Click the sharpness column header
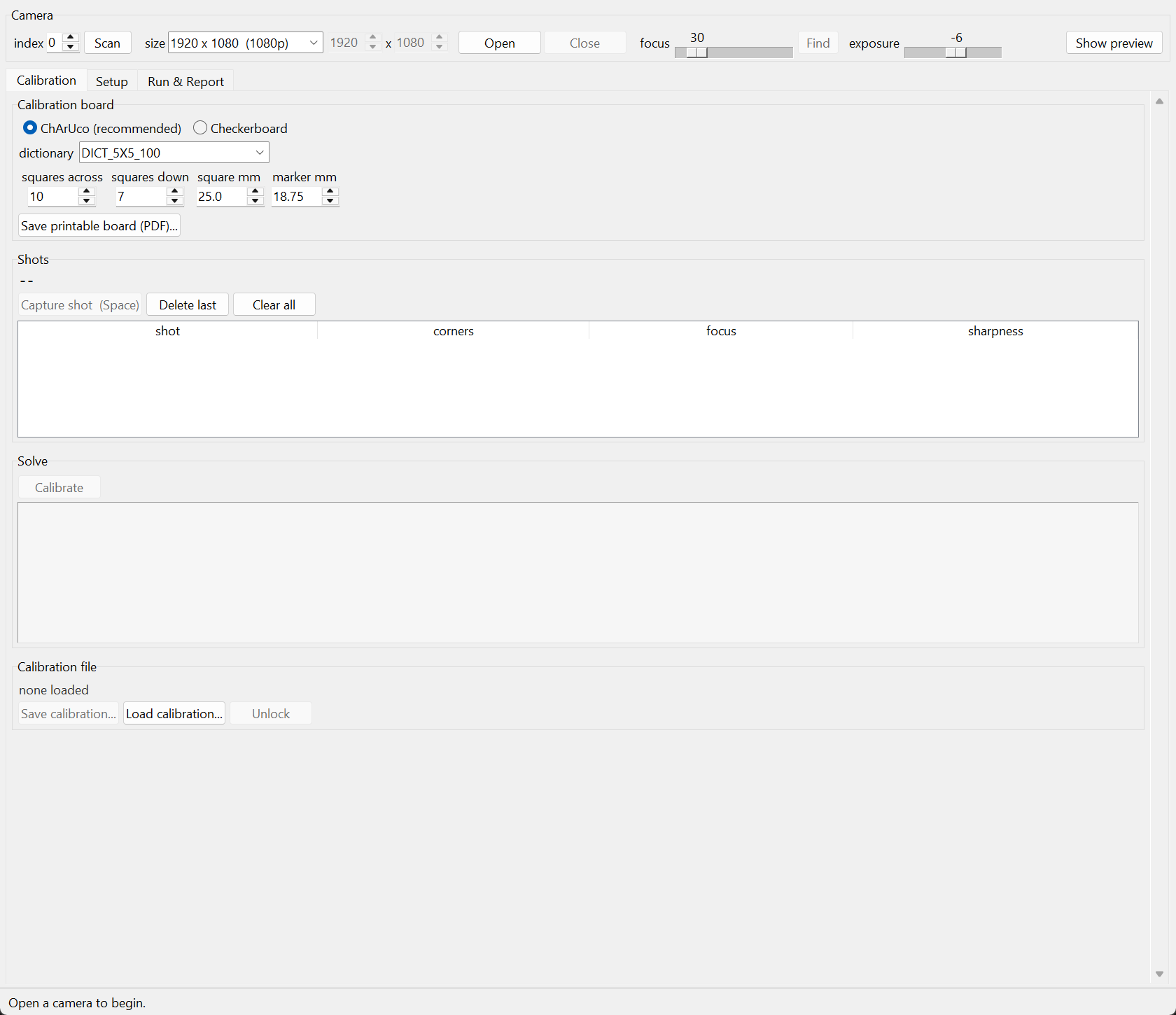This screenshot has height=1015, width=1176. [x=995, y=331]
